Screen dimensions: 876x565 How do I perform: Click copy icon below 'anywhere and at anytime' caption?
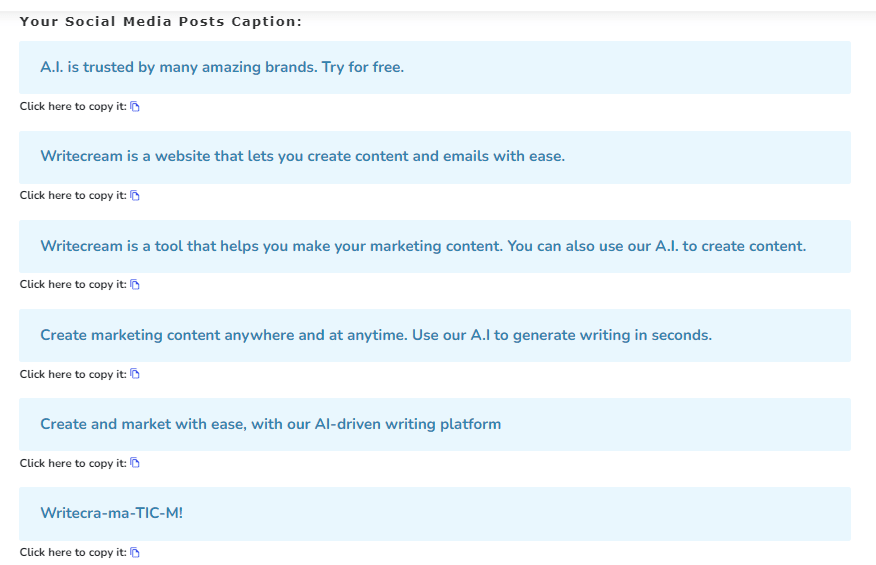pyautogui.click(x=135, y=374)
